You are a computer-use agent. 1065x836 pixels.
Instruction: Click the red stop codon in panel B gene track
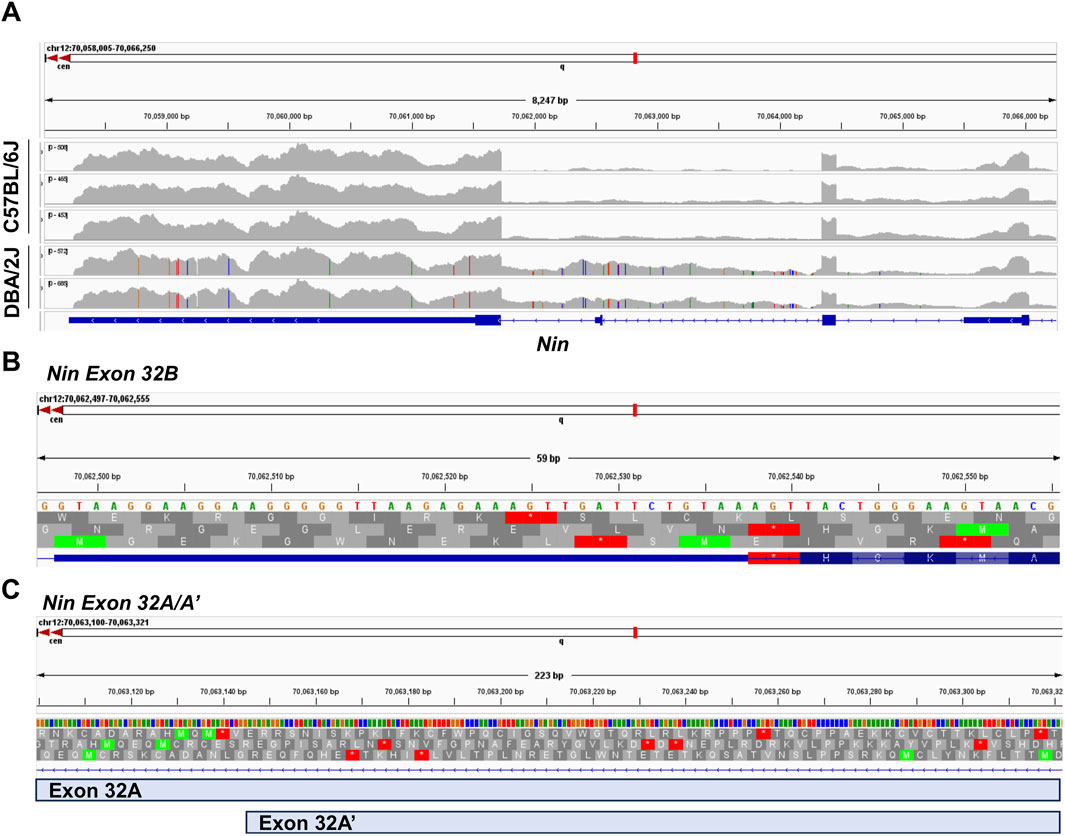(x=774, y=558)
